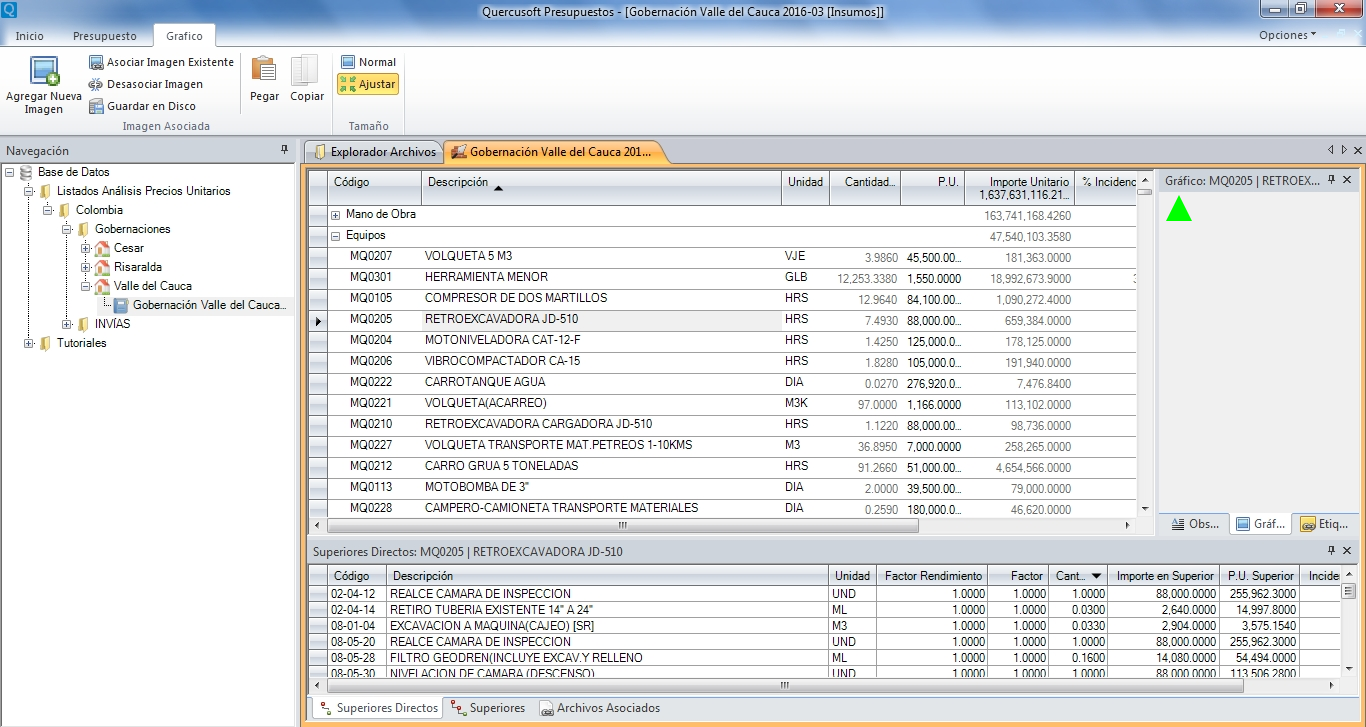Screen dimensions: 1366x727
Task: Open the Presupuesto ribbon tab
Action: (x=105, y=36)
